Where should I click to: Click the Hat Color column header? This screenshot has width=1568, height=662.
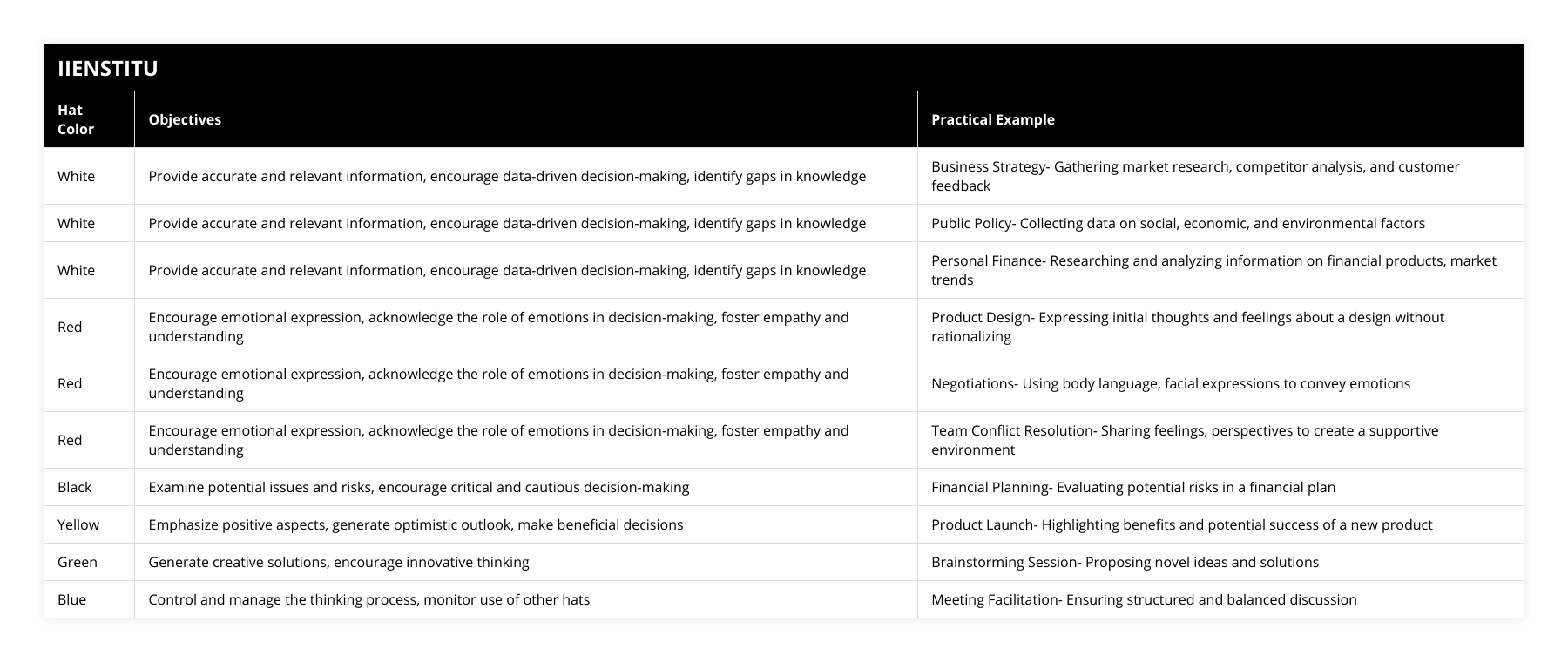click(76, 119)
